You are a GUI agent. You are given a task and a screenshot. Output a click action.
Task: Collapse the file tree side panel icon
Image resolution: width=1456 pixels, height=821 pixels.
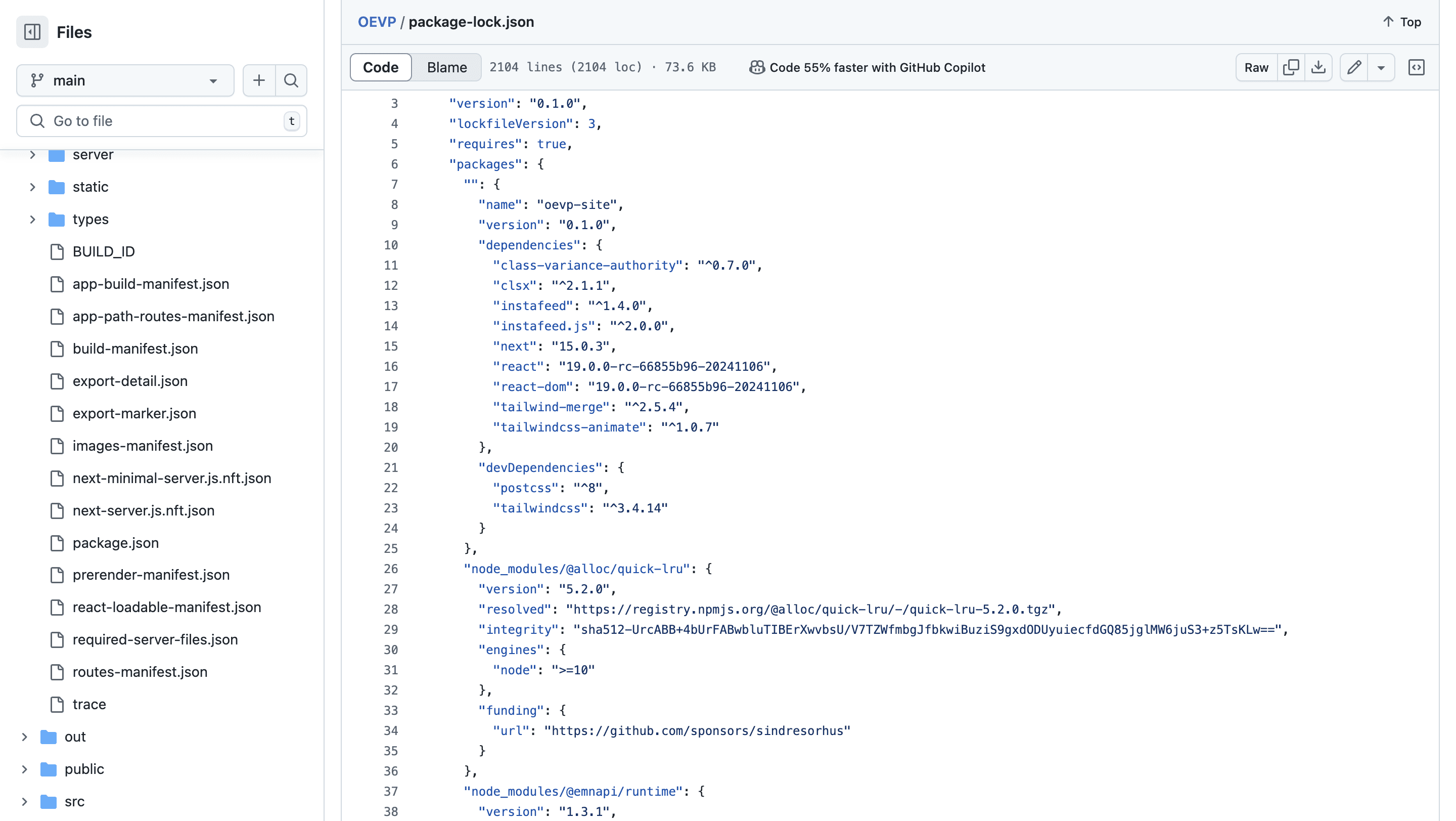click(32, 32)
